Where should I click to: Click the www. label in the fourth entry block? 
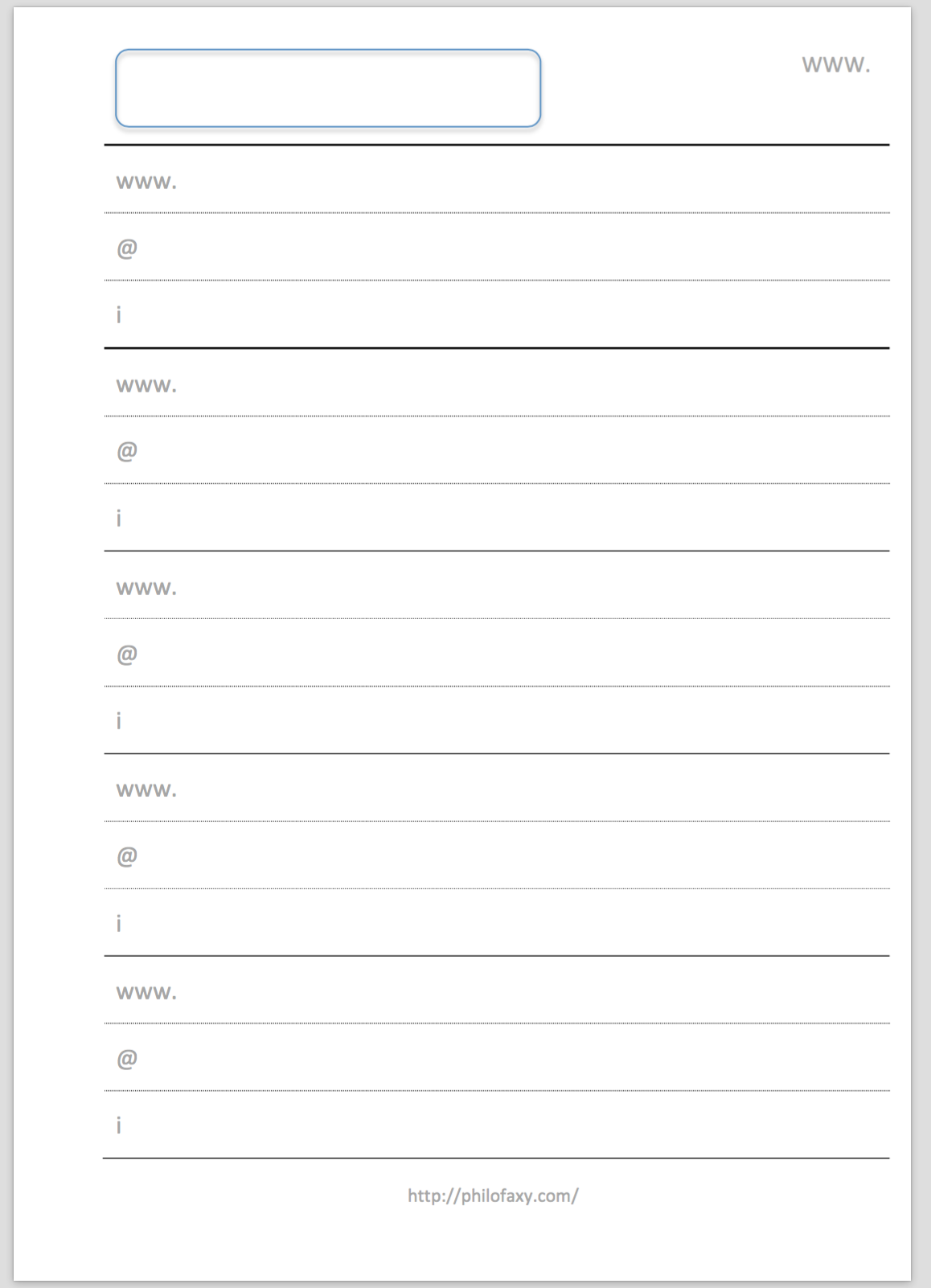pos(146,790)
